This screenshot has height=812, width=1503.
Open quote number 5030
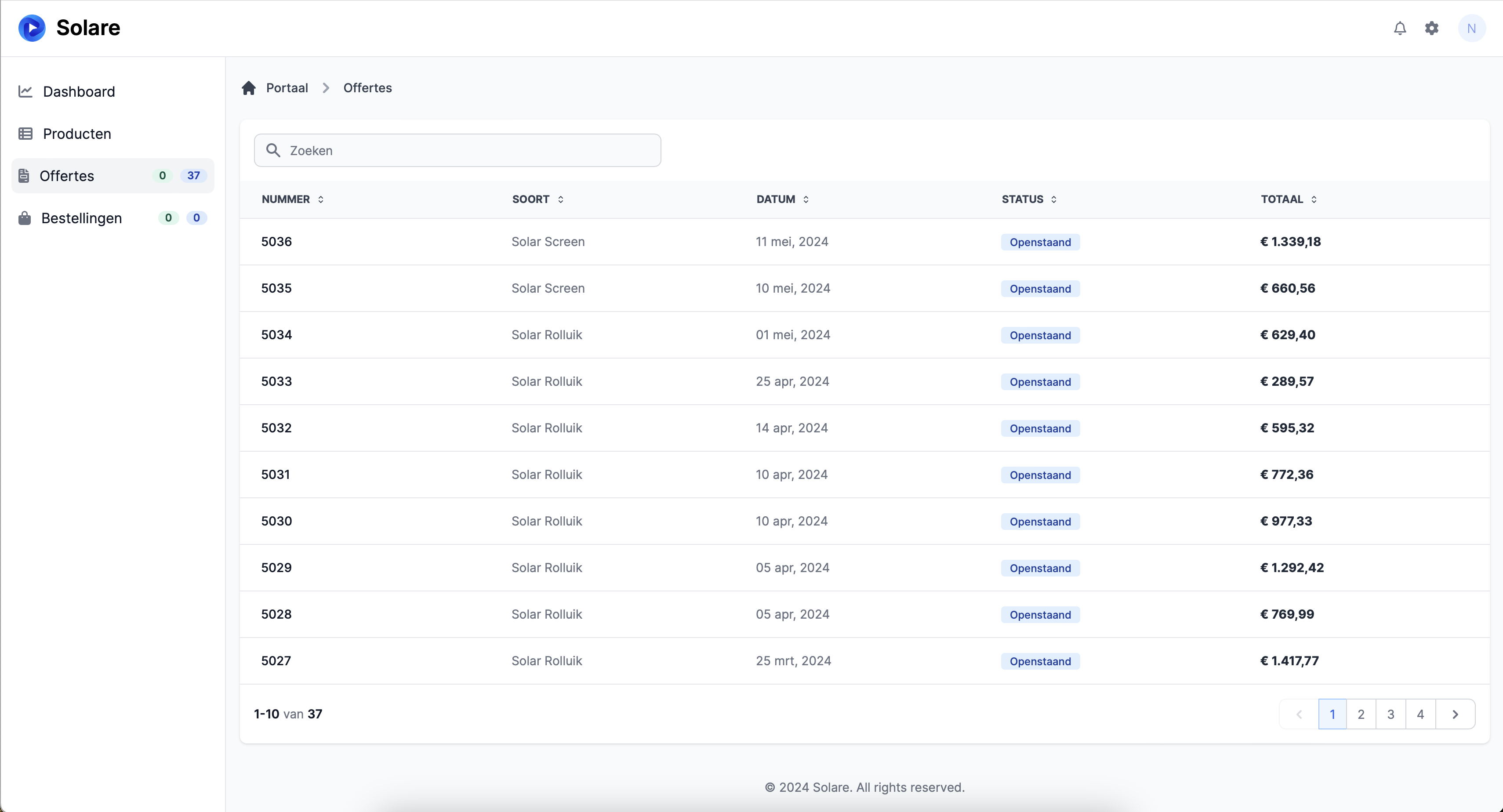pos(276,522)
